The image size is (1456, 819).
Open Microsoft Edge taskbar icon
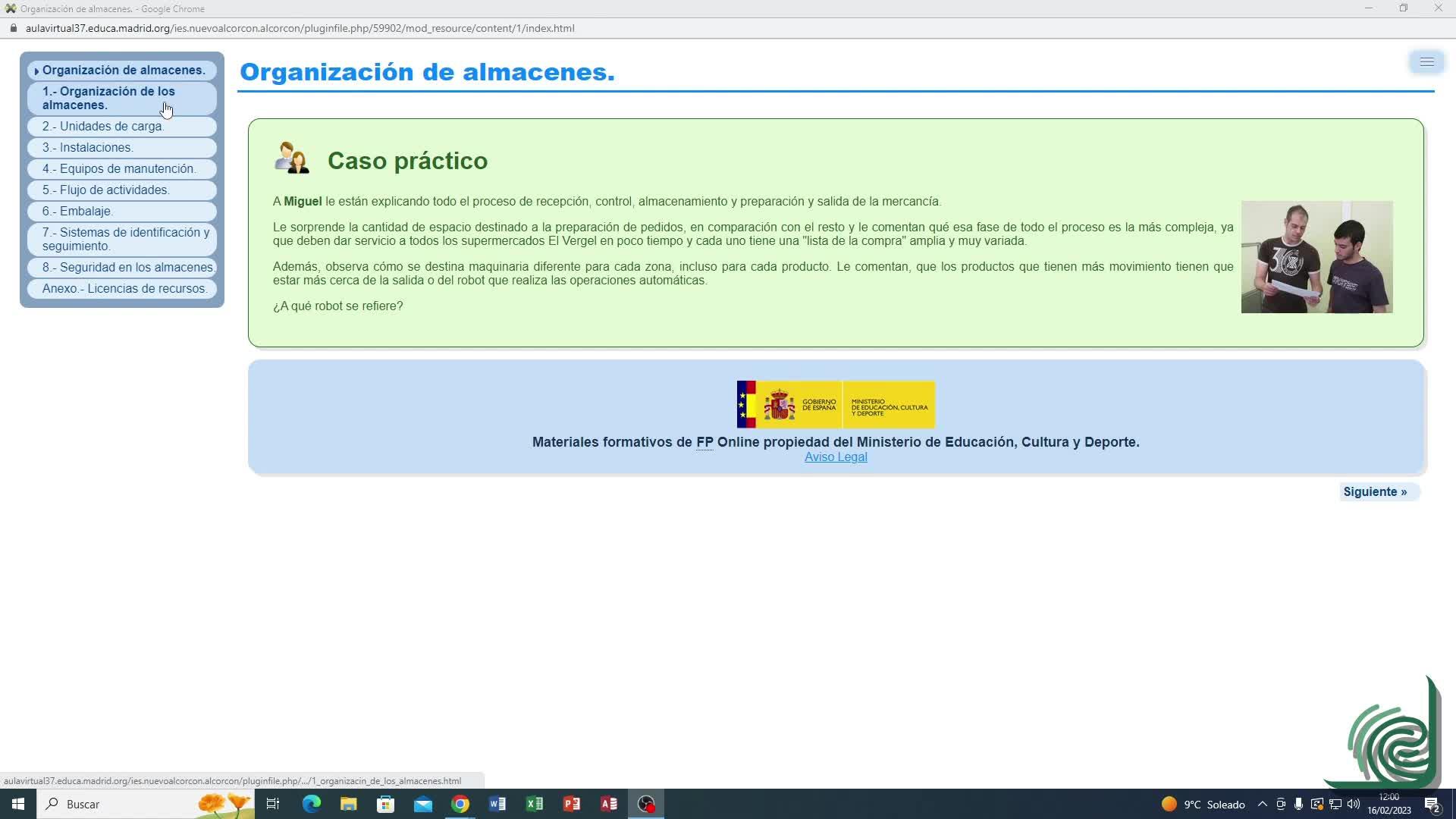[x=311, y=804]
